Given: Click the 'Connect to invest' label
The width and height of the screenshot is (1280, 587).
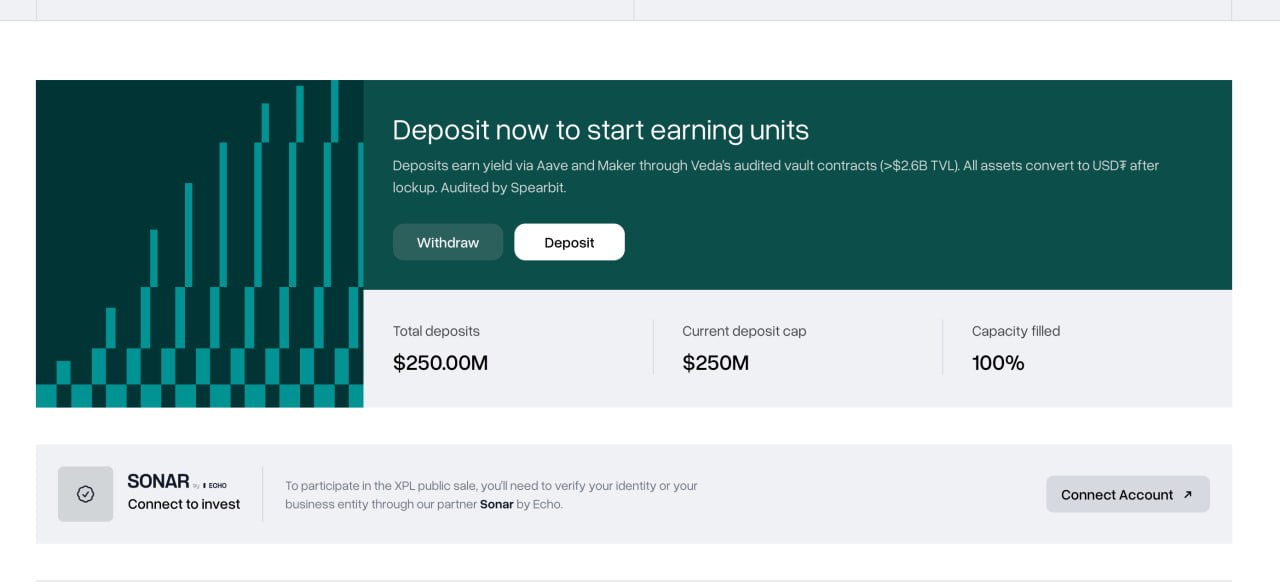Looking at the screenshot, I should [x=184, y=504].
